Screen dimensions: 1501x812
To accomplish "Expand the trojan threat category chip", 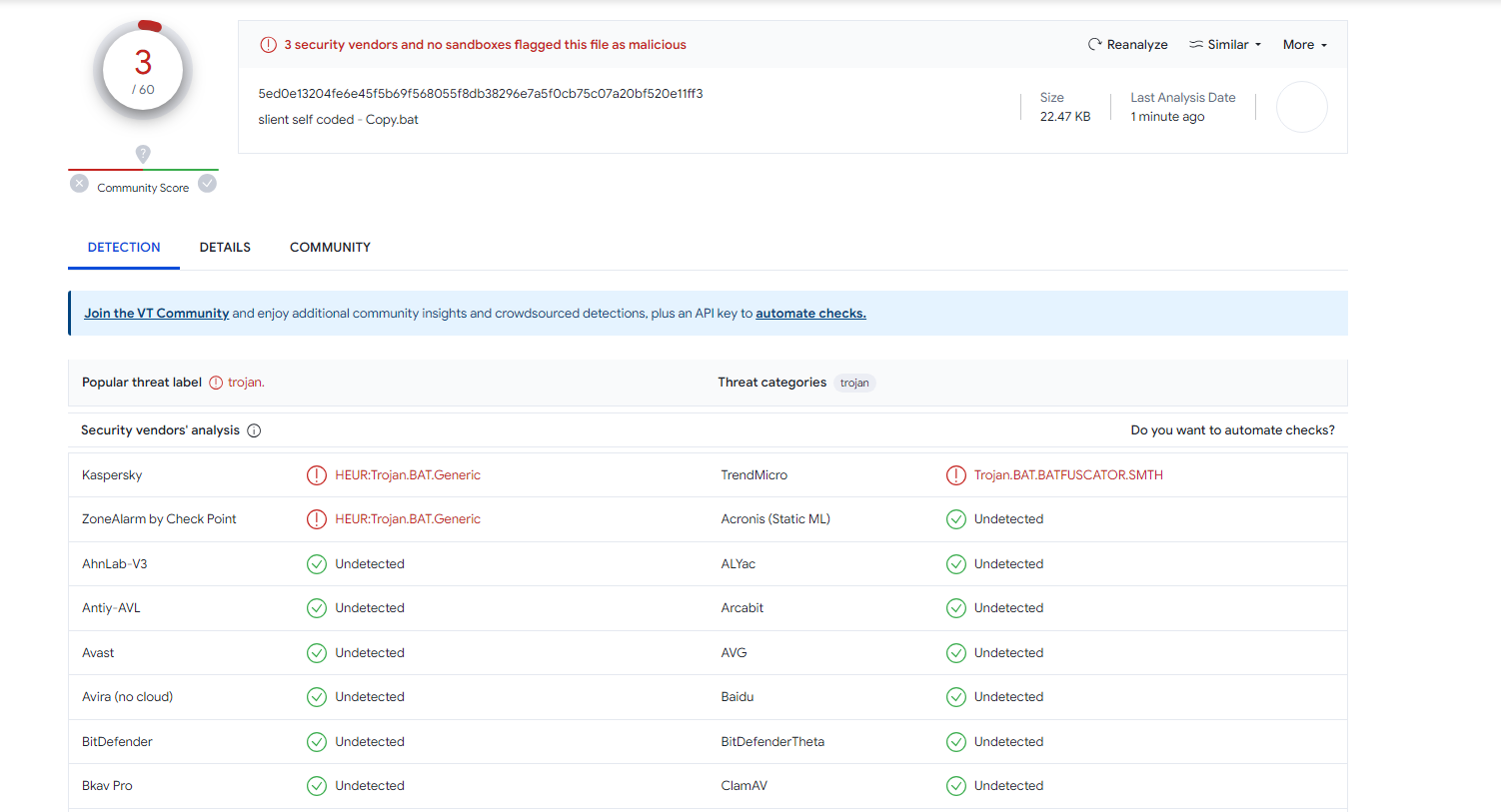I will coord(854,383).
